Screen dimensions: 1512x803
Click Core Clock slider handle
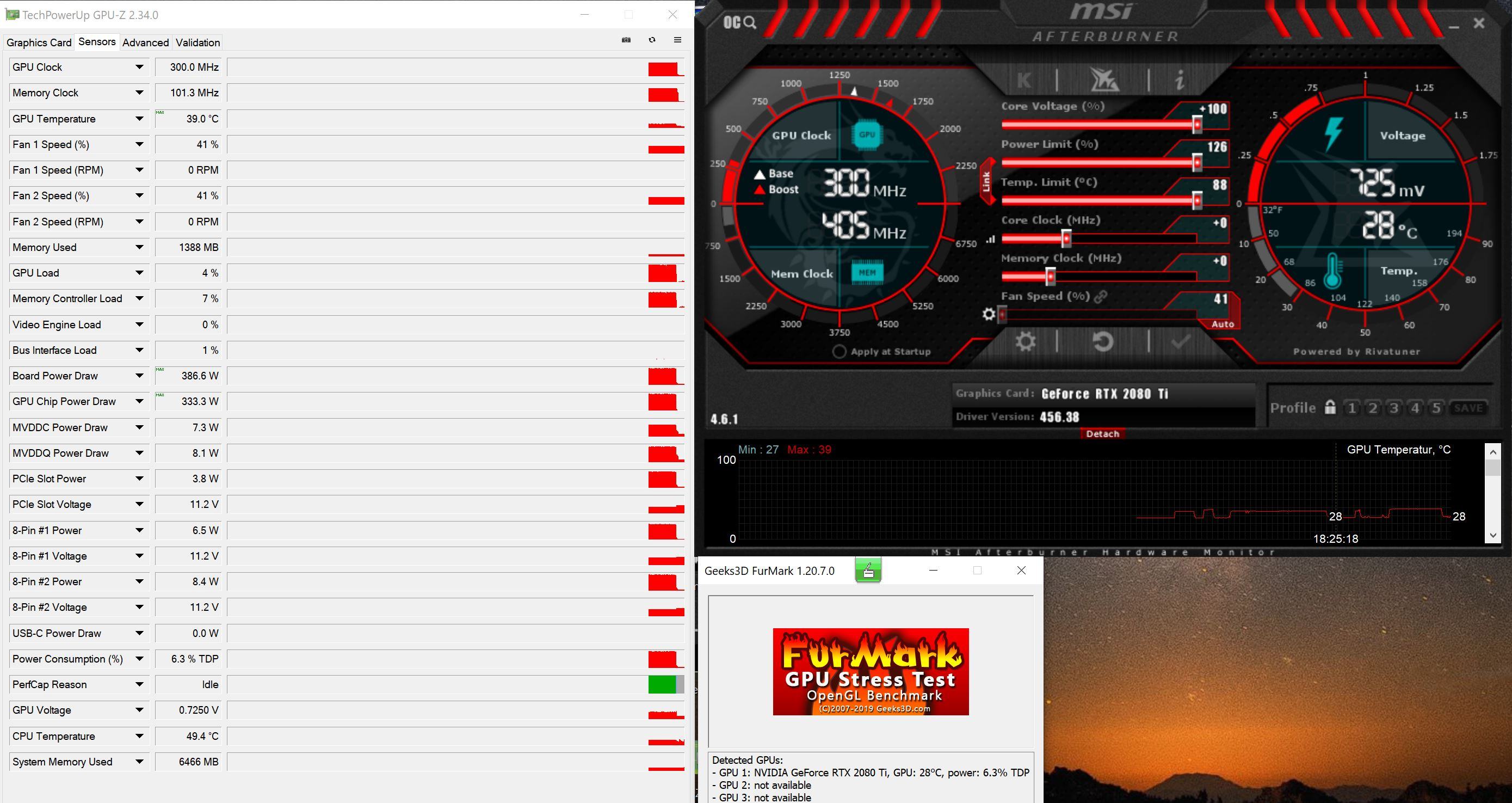1066,238
